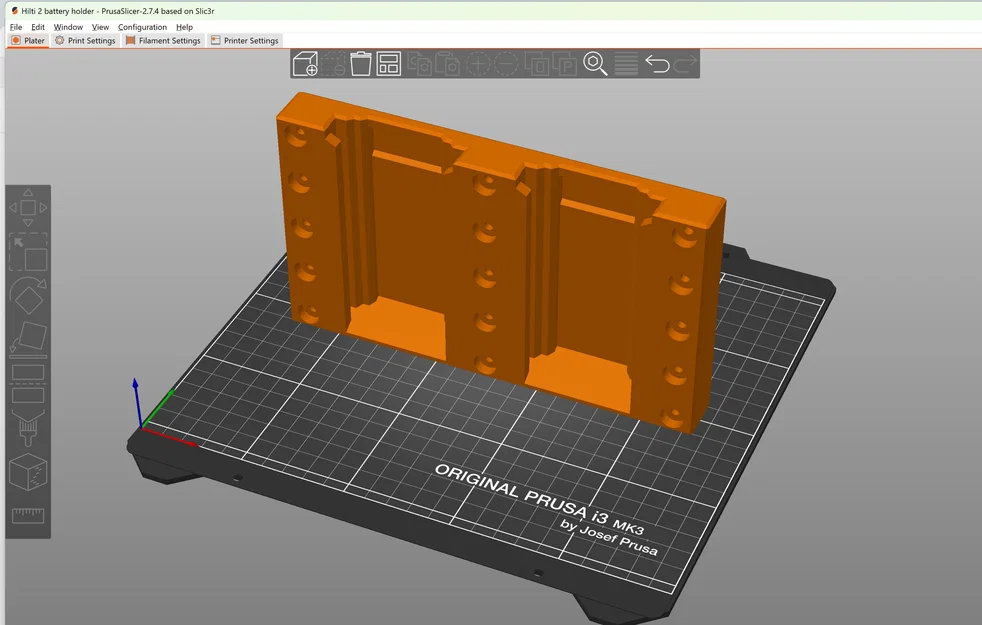Open the Edit menu
Image resolution: width=982 pixels, height=625 pixels.
coord(38,27)
